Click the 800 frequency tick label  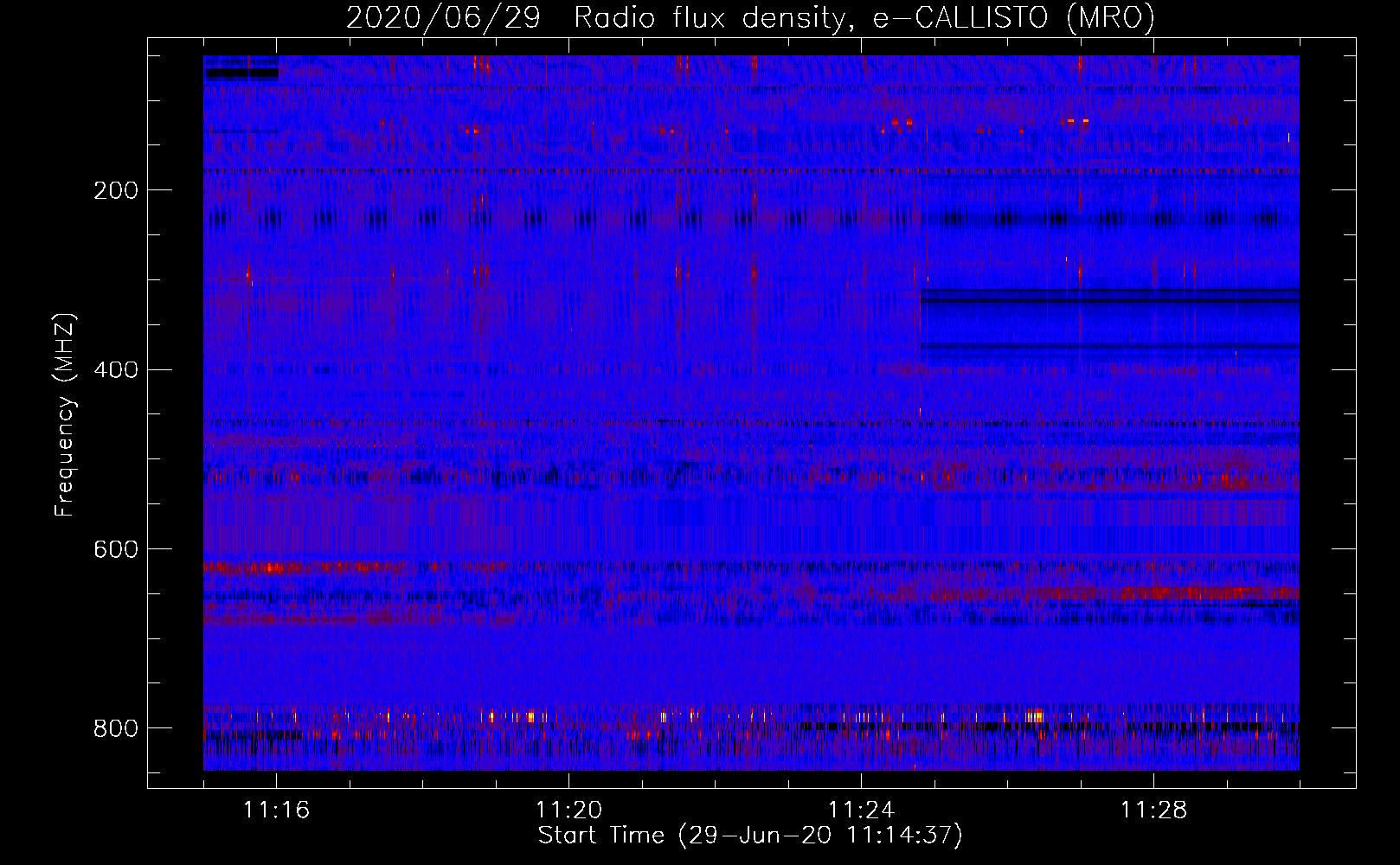click(x=115, y=729)
